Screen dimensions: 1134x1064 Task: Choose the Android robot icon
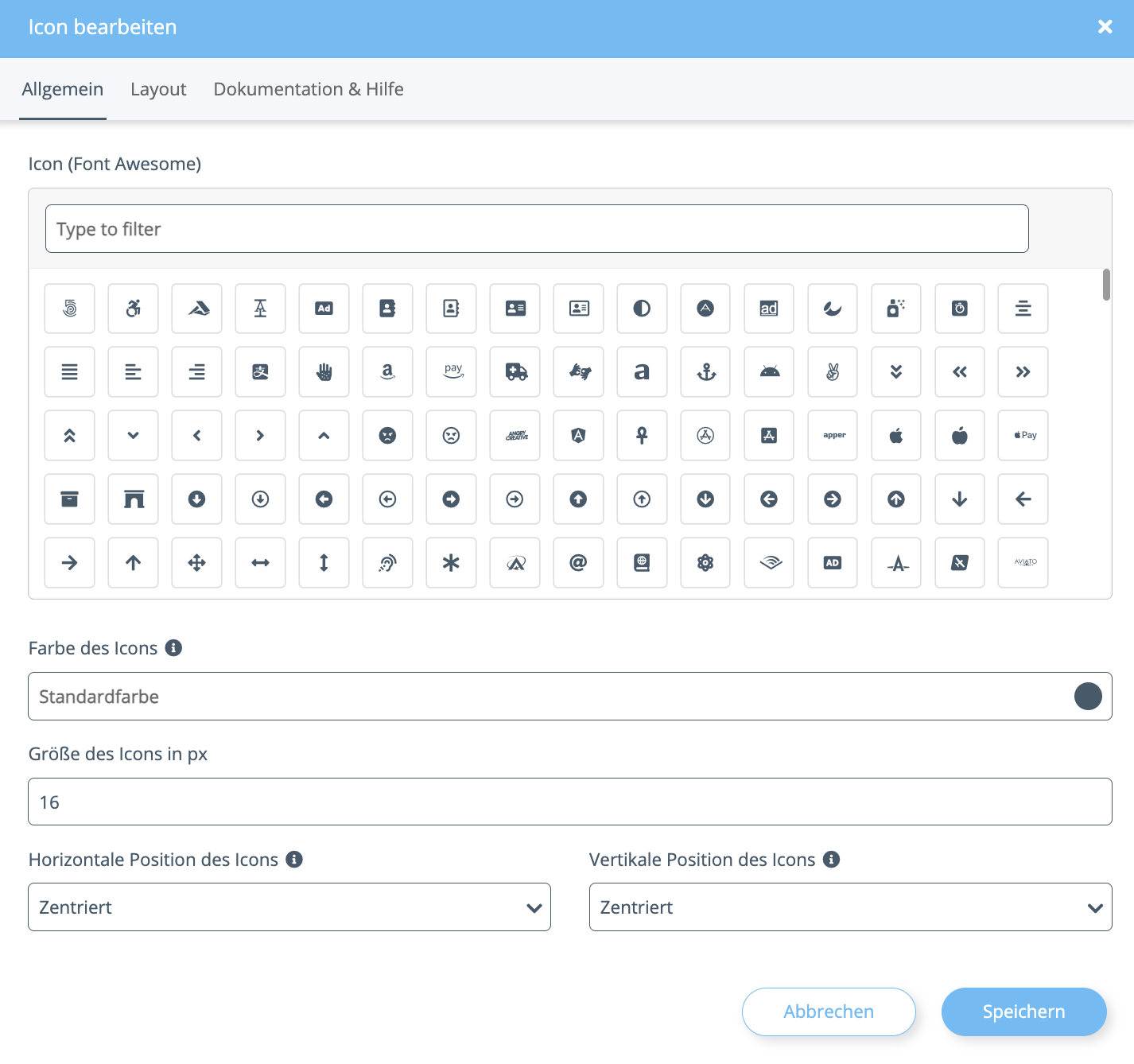(769, 372)
